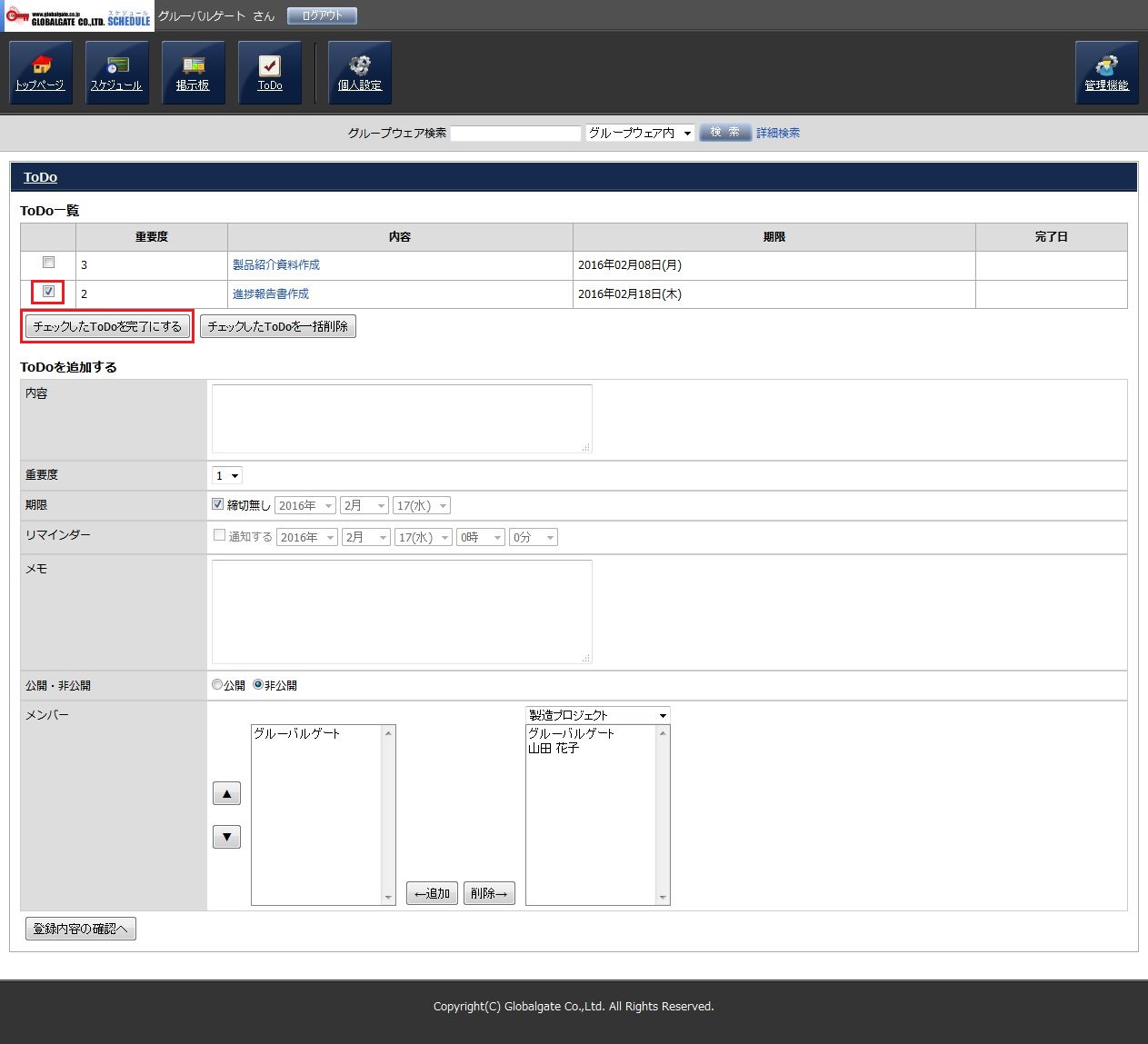The height and width of the screenshot is (1044, 1148).
Task: Open the トップページ home icon
Action: pyautogui.click(x=40, y=72)
